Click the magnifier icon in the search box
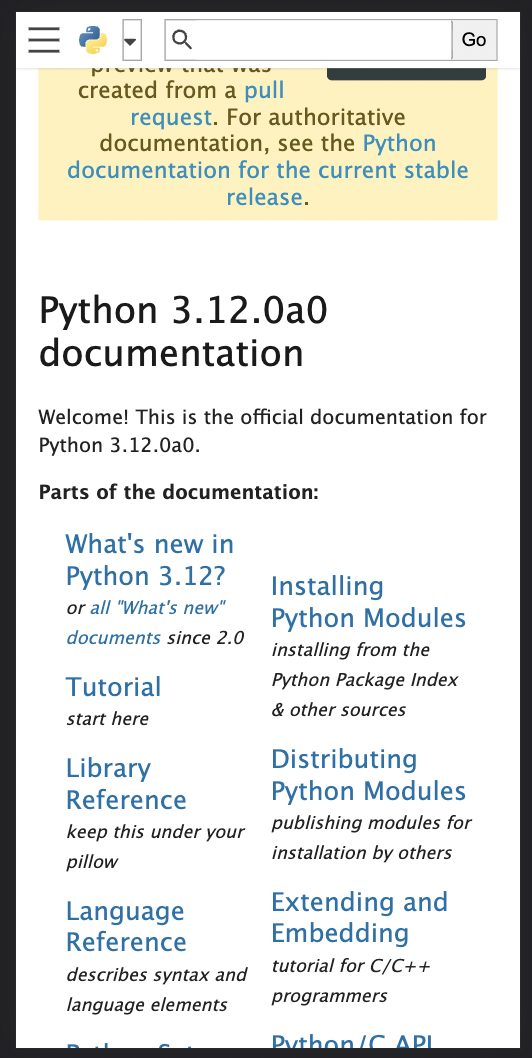 tap(182, 40)
